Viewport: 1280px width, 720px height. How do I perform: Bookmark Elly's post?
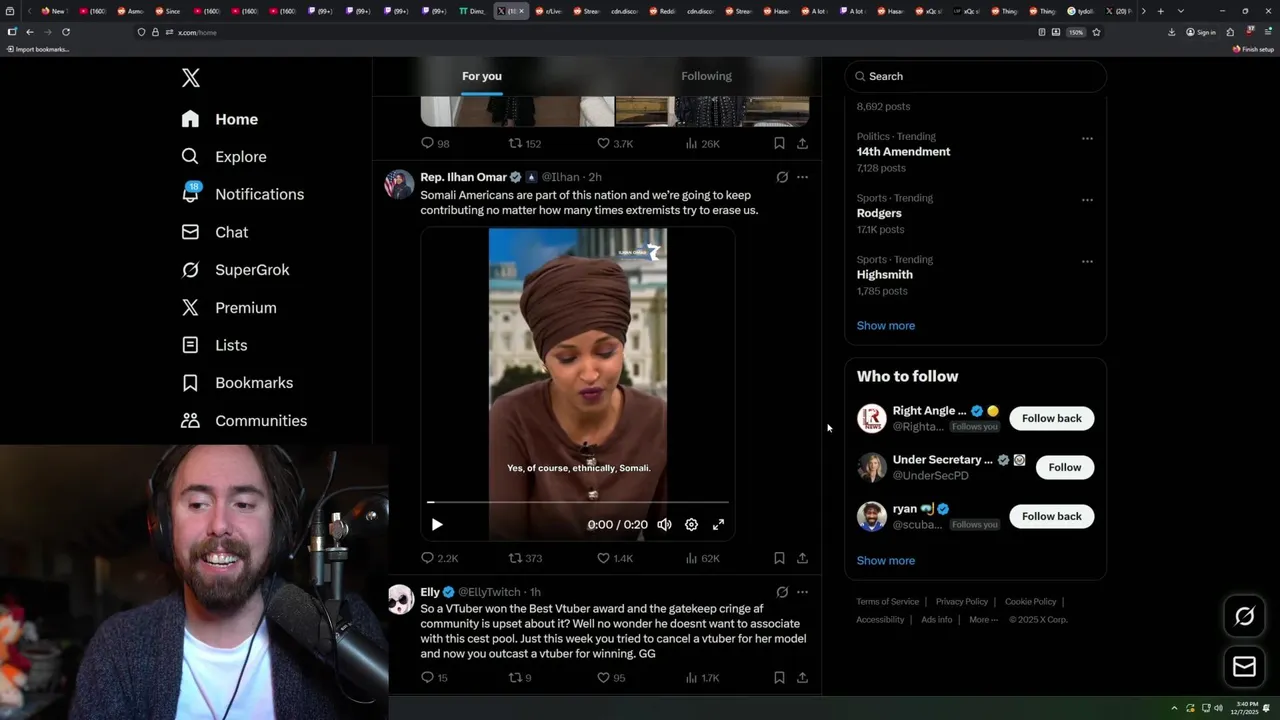click(779, 678)
